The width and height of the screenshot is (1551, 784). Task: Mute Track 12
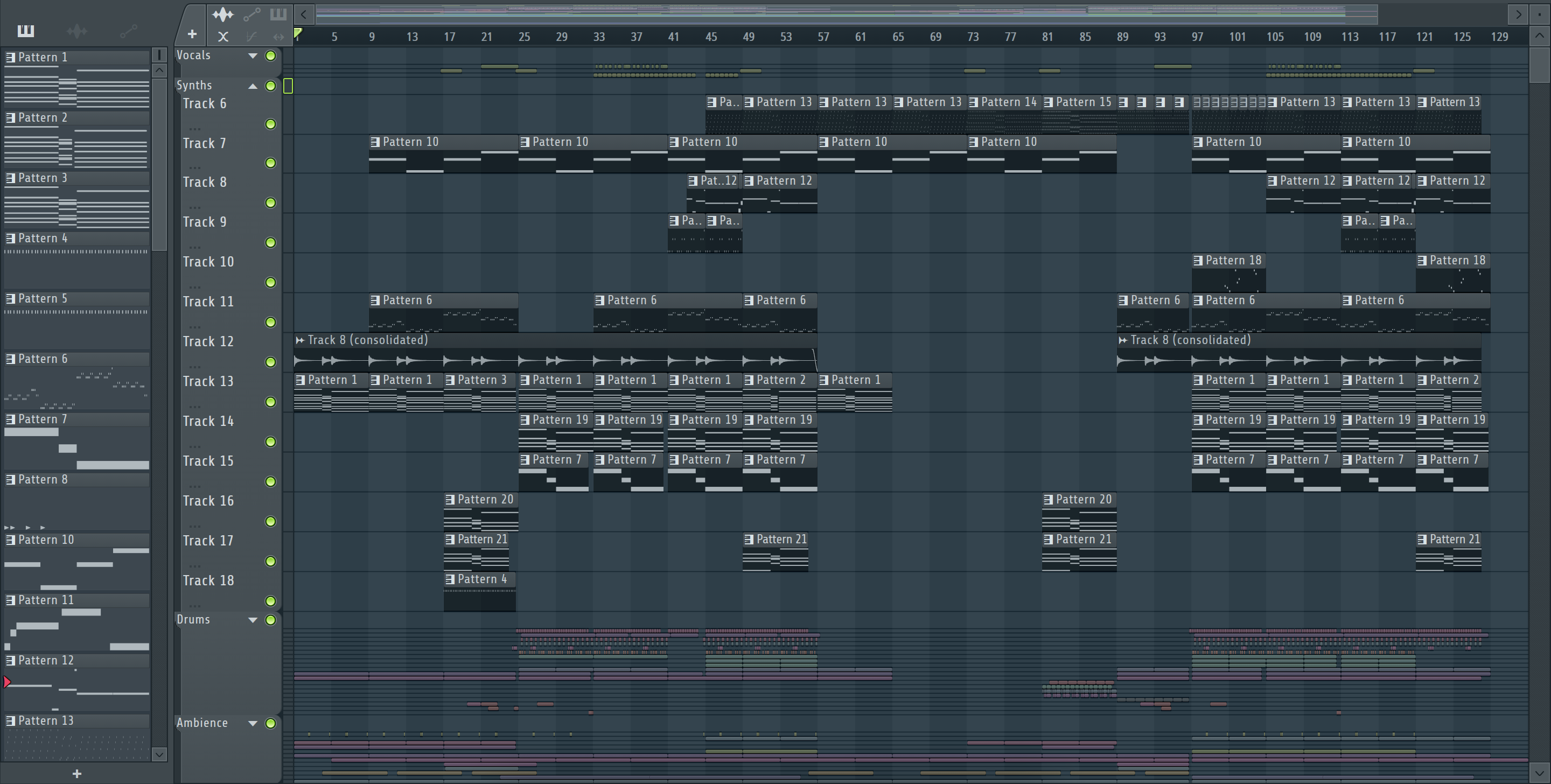(x=271, y=362)
